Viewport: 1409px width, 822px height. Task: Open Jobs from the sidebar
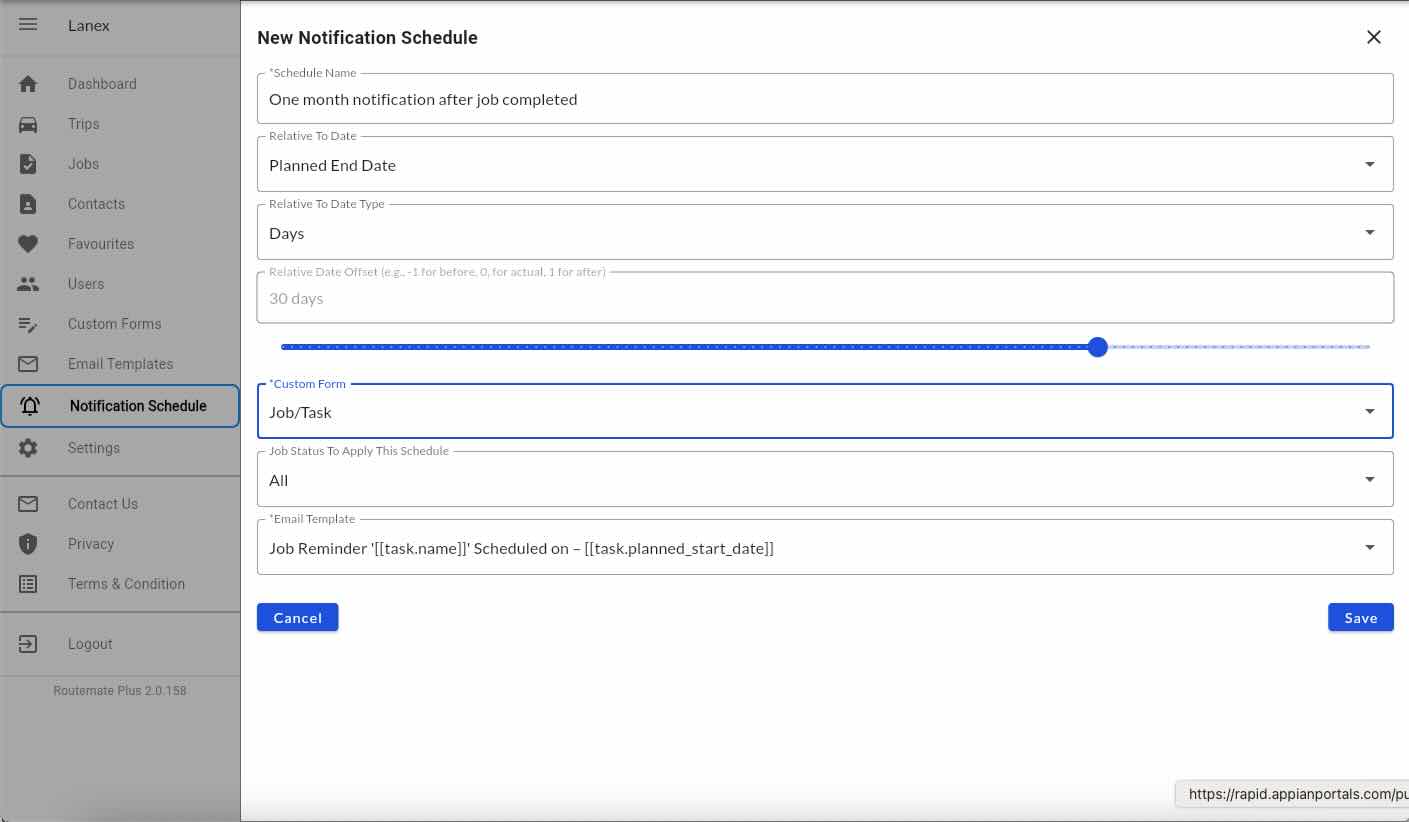tap(83, 164)
